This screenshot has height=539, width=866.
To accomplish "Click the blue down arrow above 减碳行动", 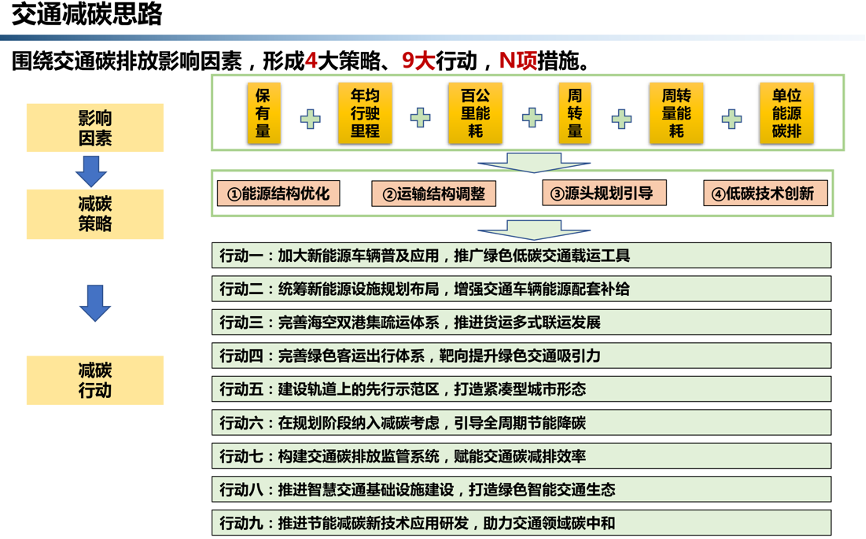I will tap(95, 302).
